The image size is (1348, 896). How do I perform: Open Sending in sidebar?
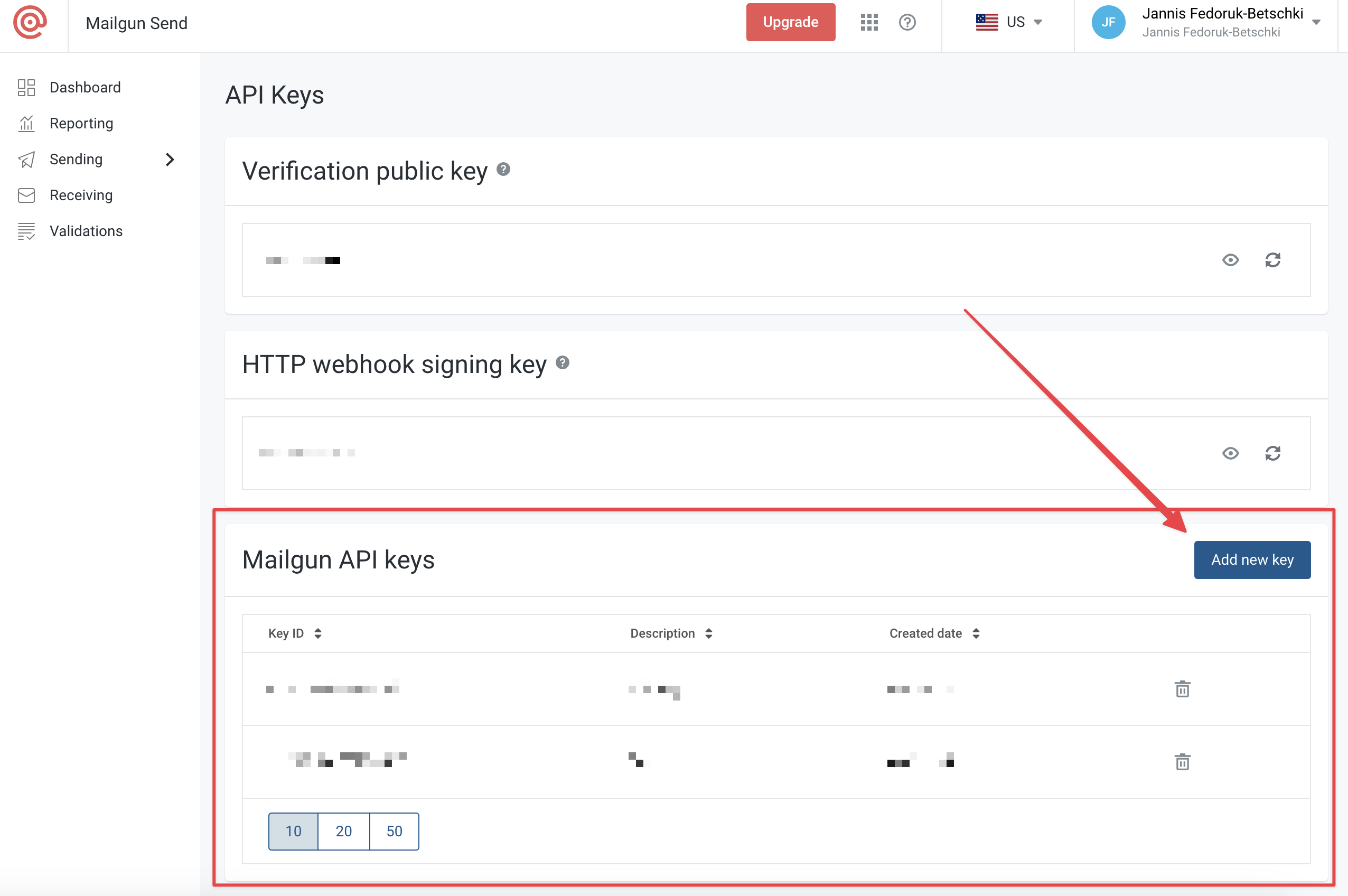(76, 160)
